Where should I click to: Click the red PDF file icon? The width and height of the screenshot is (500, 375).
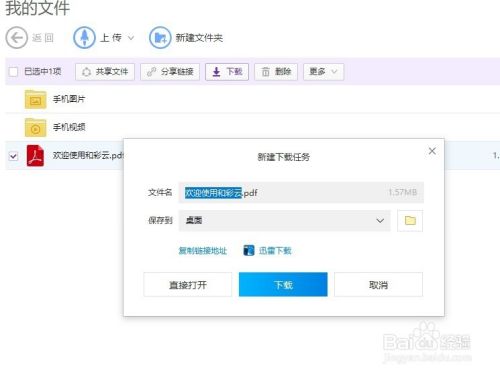(x=35, y=156)
